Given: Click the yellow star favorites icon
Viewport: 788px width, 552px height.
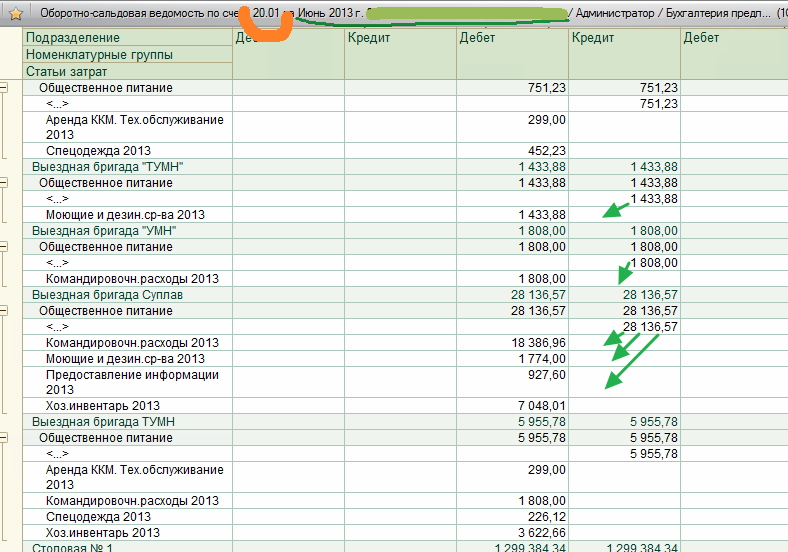Looking at the screenshot, I should point(16,14).
